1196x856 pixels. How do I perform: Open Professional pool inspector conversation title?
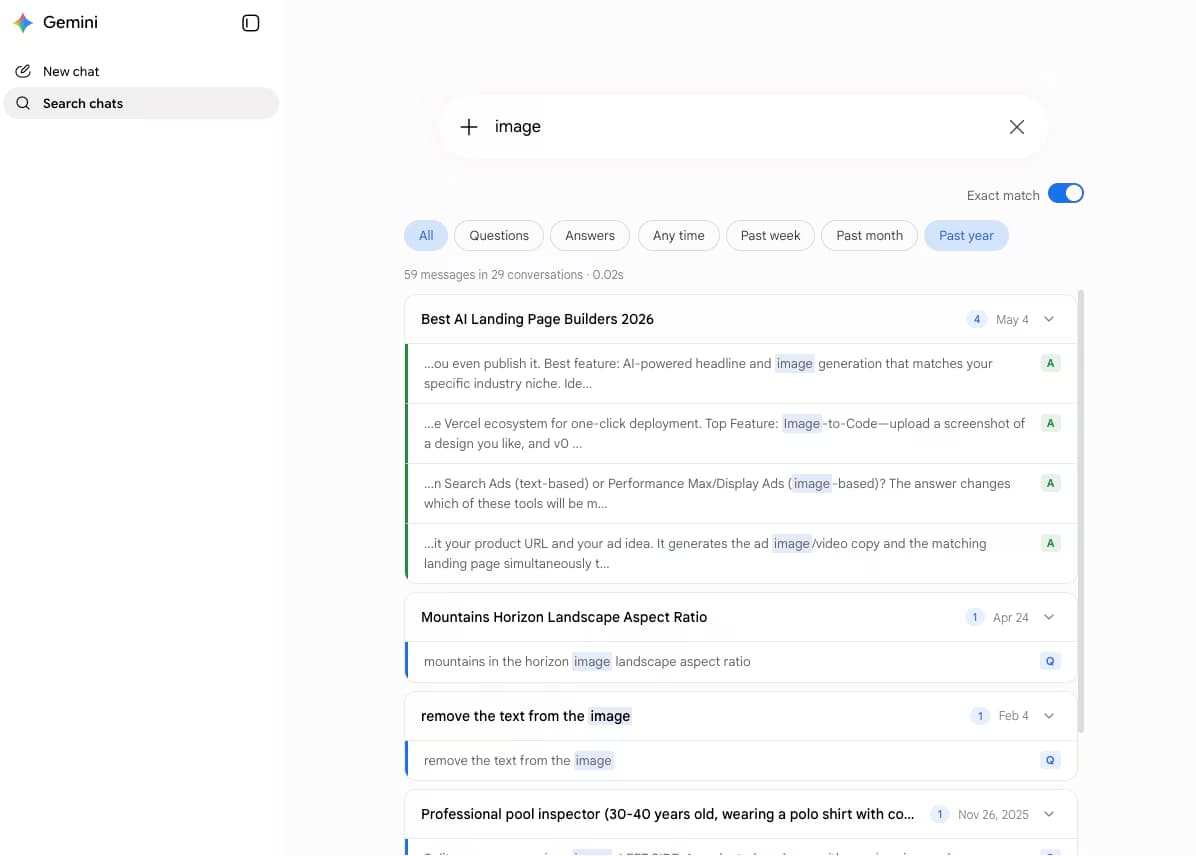tap(667, 814)
